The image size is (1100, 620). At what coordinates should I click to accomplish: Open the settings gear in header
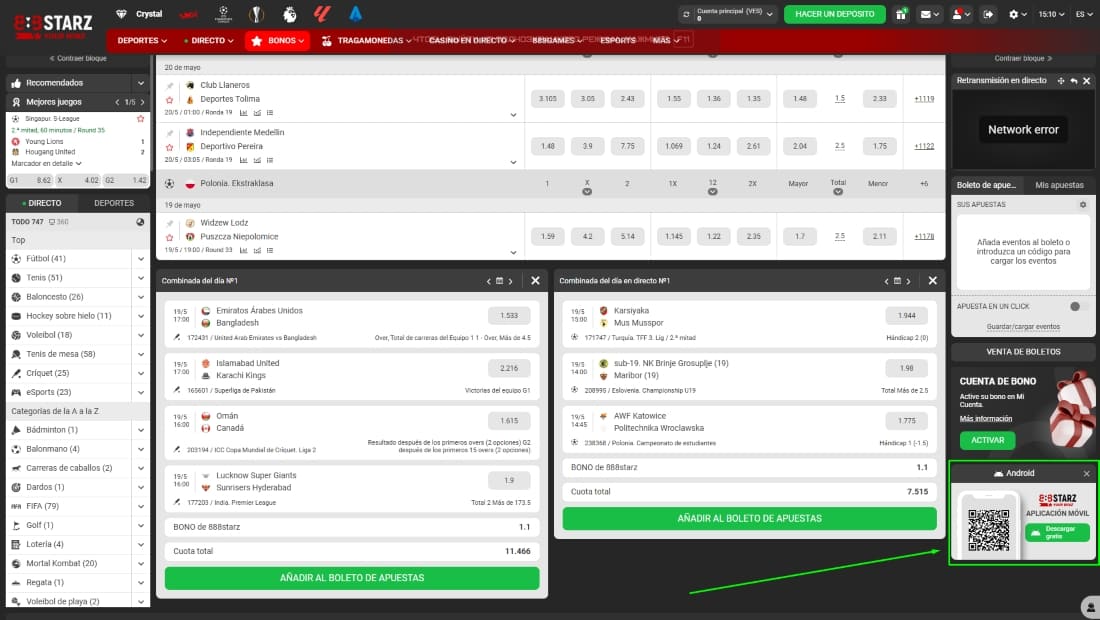[1017, 14]
